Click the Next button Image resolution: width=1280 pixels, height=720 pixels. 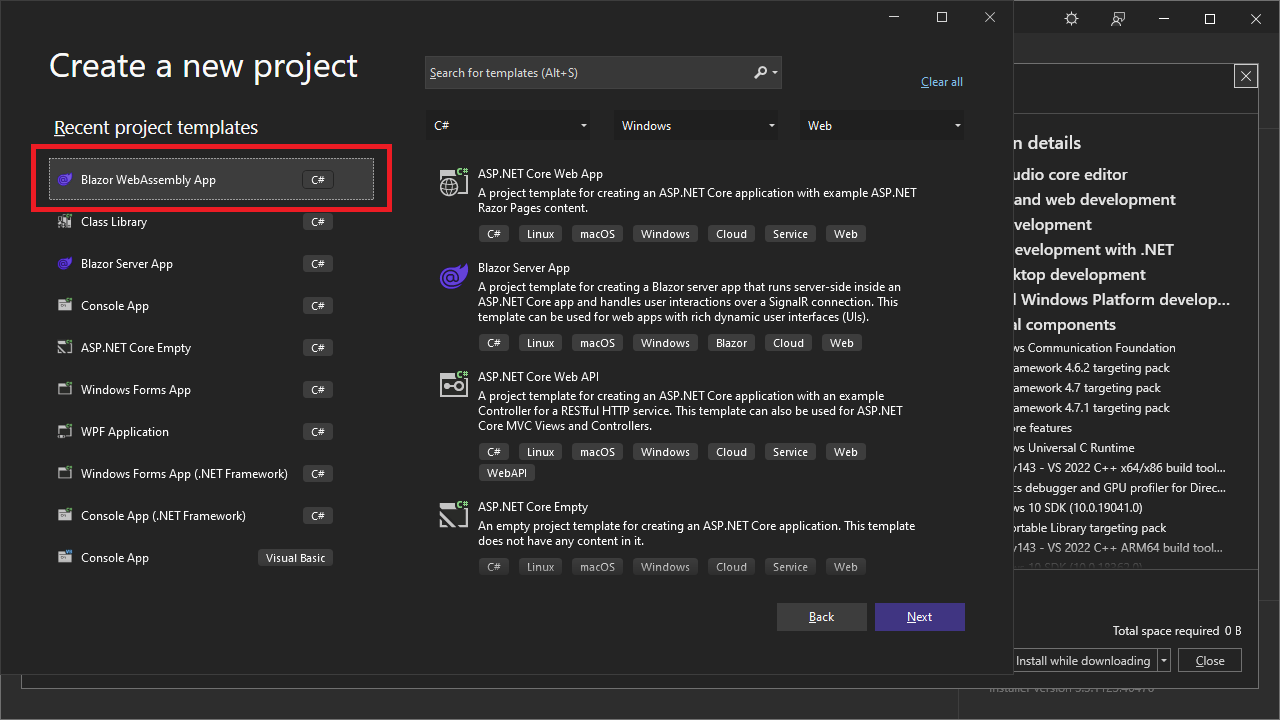coord(920,617)
